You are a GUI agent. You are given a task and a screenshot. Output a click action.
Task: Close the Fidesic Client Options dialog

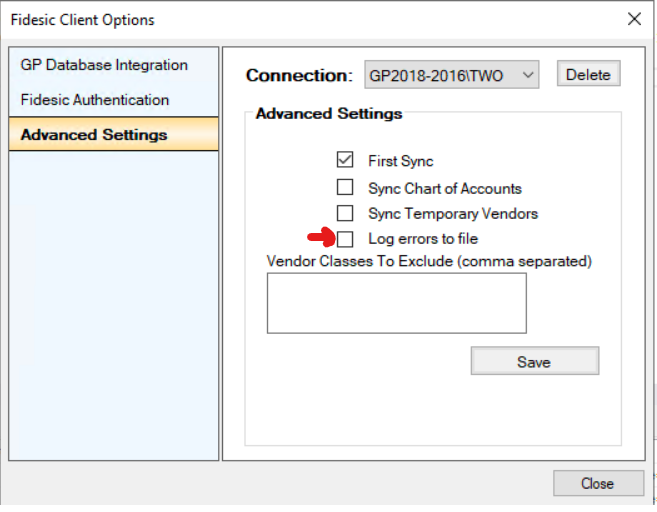(x=598, y=484)
